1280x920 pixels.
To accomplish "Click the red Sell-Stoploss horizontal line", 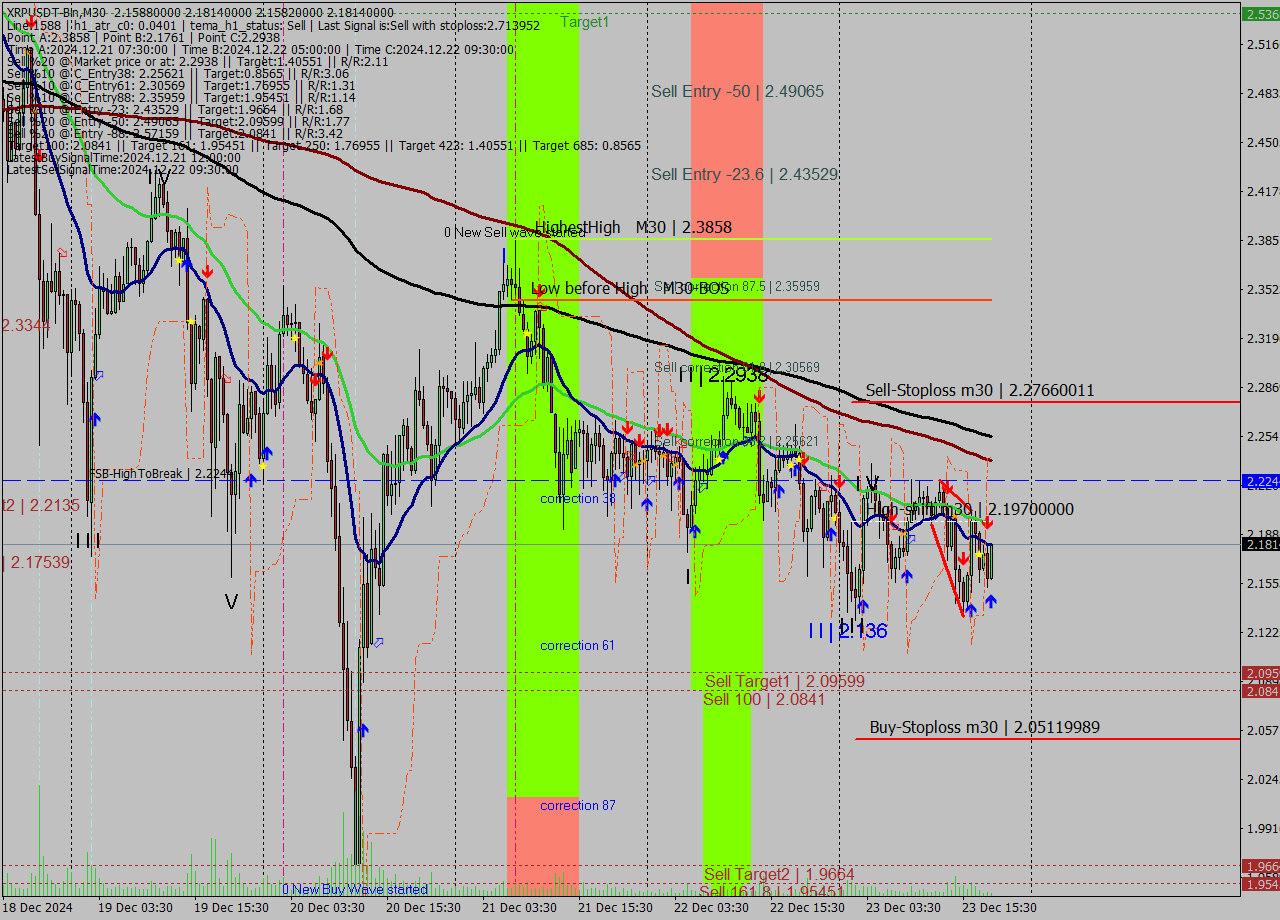I will pyautogui.click(x=1045, y=402).
